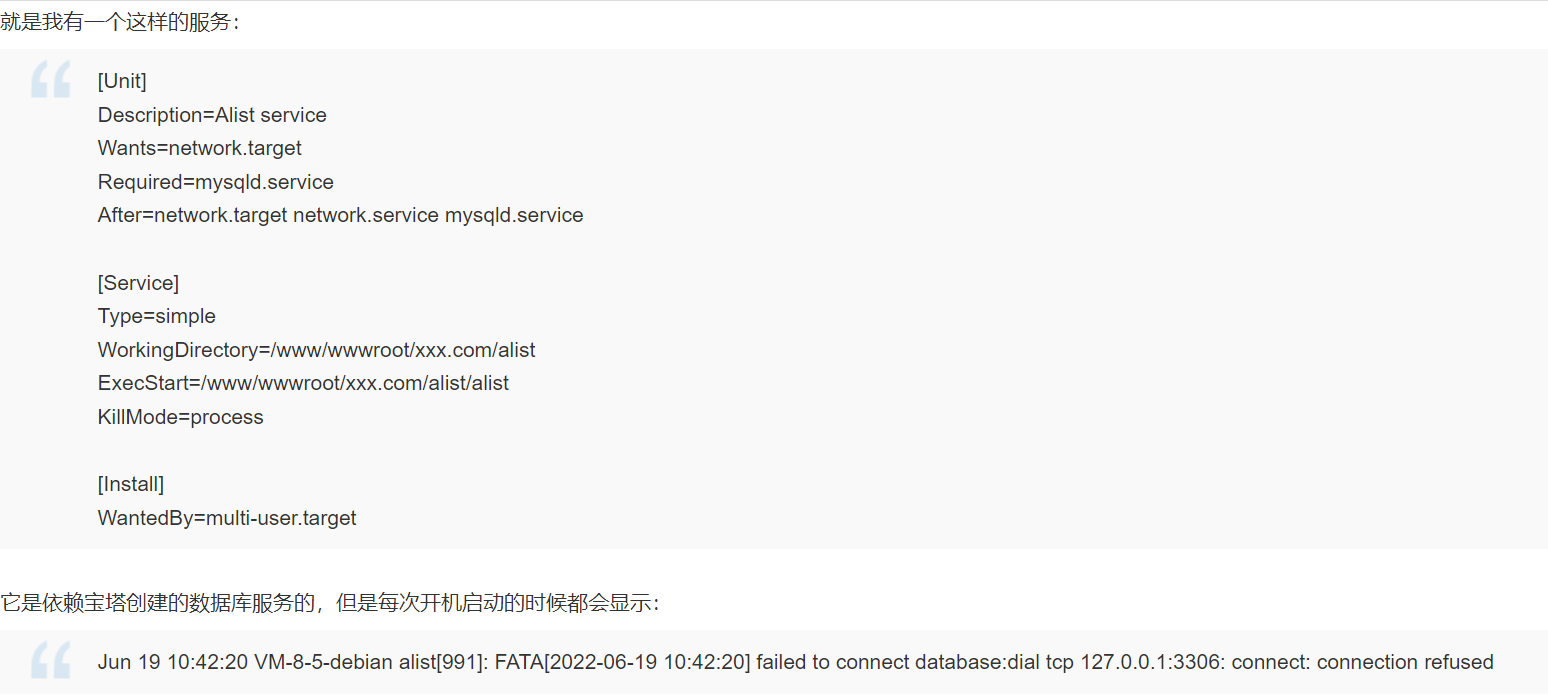Click the [Unit] section header line
This screenshot has width=1548, height=697.
122,81
